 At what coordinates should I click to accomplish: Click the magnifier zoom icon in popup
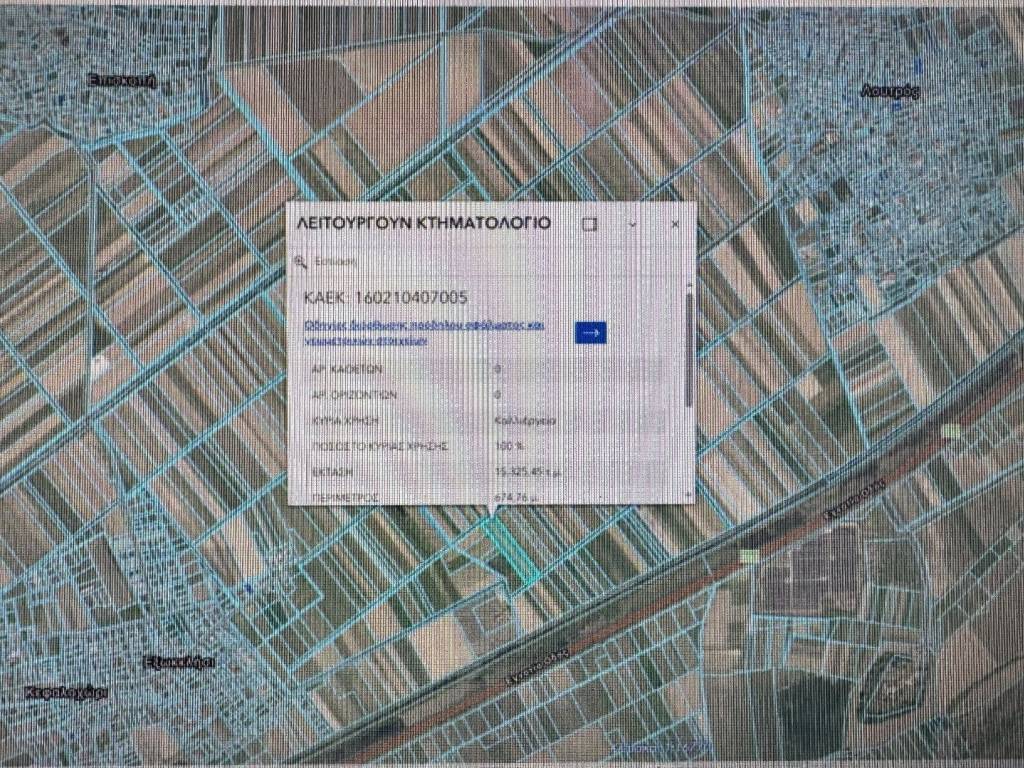tap(299, 261)
